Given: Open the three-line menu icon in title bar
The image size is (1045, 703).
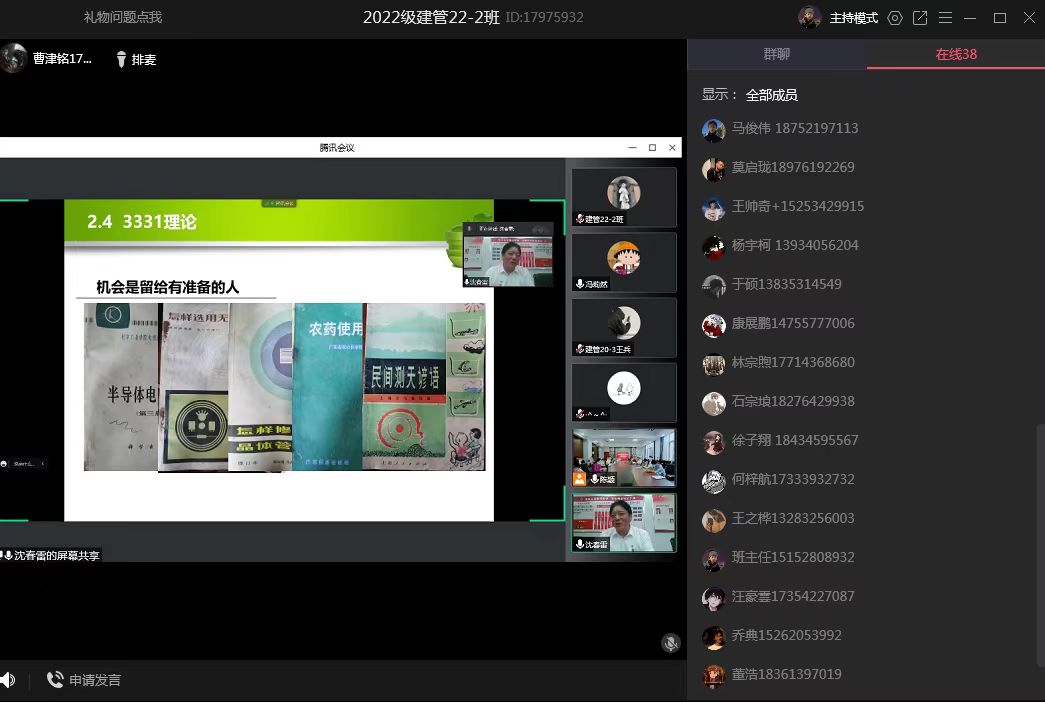Looking at the screenshot, I should click(945, 18).
